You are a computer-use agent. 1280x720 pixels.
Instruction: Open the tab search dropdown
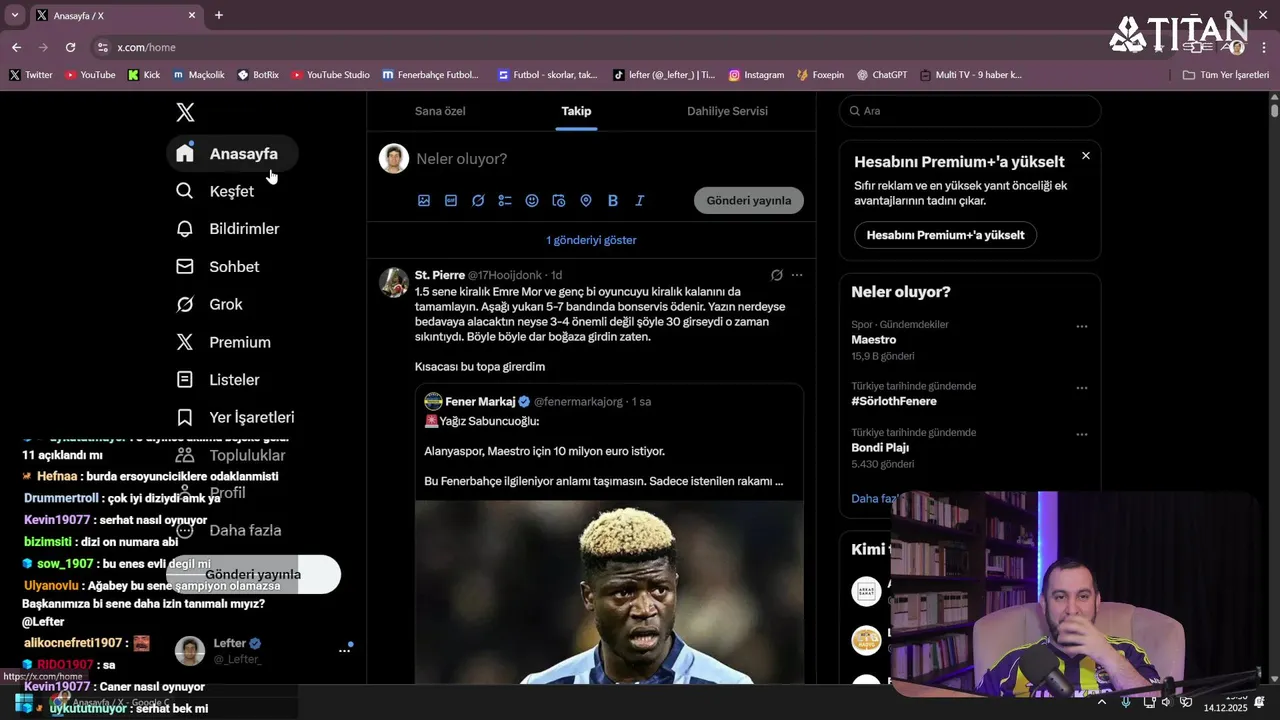(14, 15)
